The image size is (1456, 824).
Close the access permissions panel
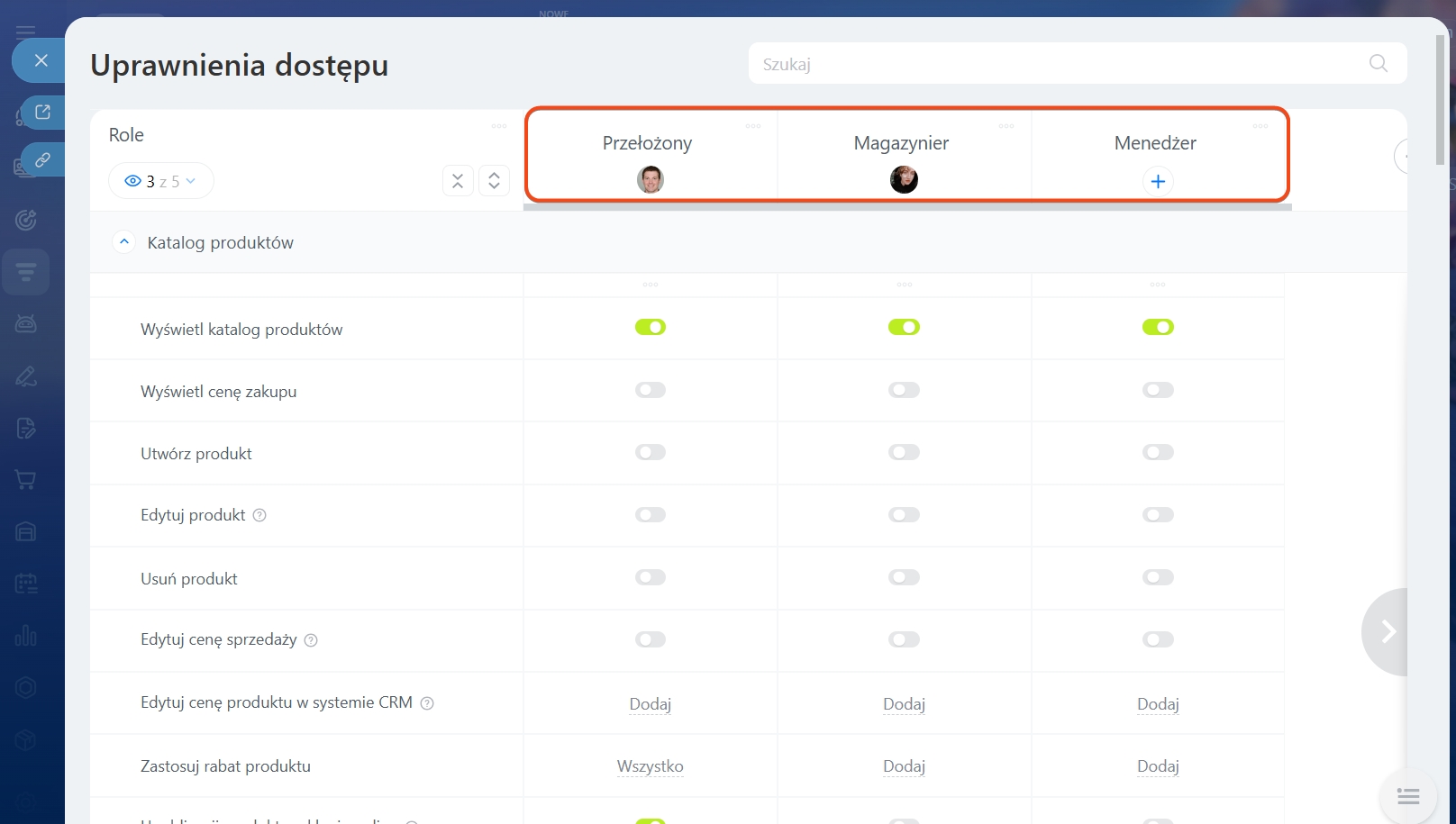pos(41,60)
